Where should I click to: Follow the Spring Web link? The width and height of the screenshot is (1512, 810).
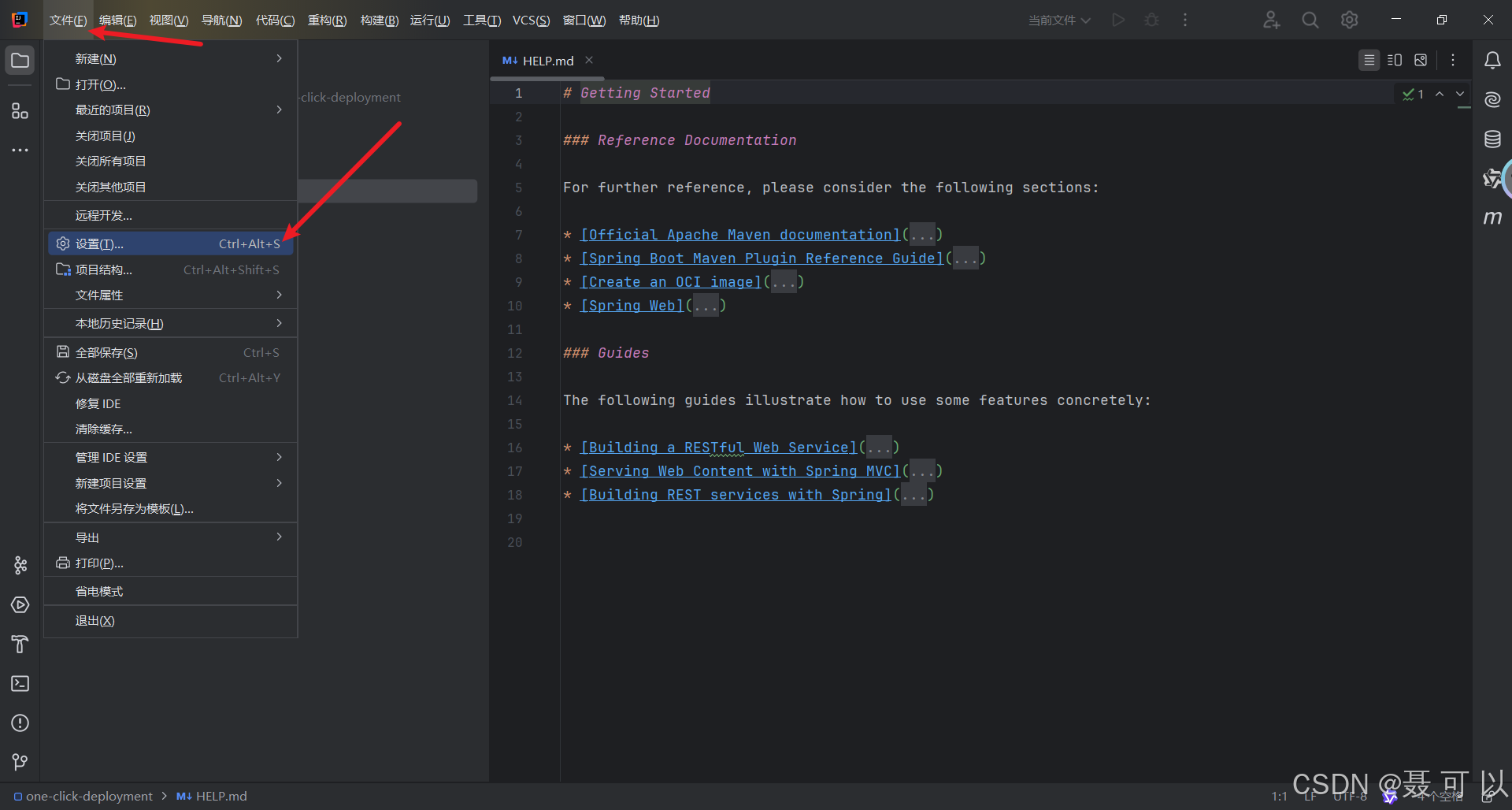coord(632,306)
